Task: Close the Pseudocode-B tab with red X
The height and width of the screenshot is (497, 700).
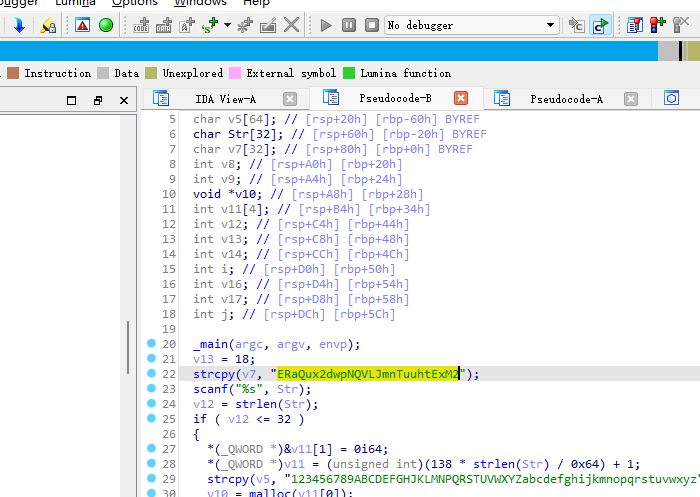Action: click(x=461, y=98)
